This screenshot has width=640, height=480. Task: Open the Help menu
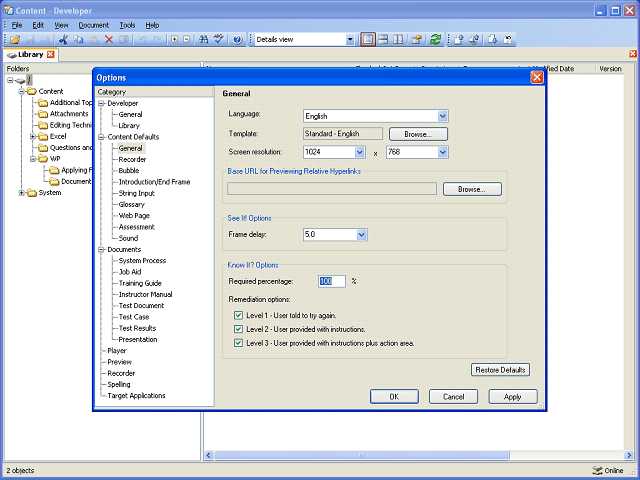[152, 25]
